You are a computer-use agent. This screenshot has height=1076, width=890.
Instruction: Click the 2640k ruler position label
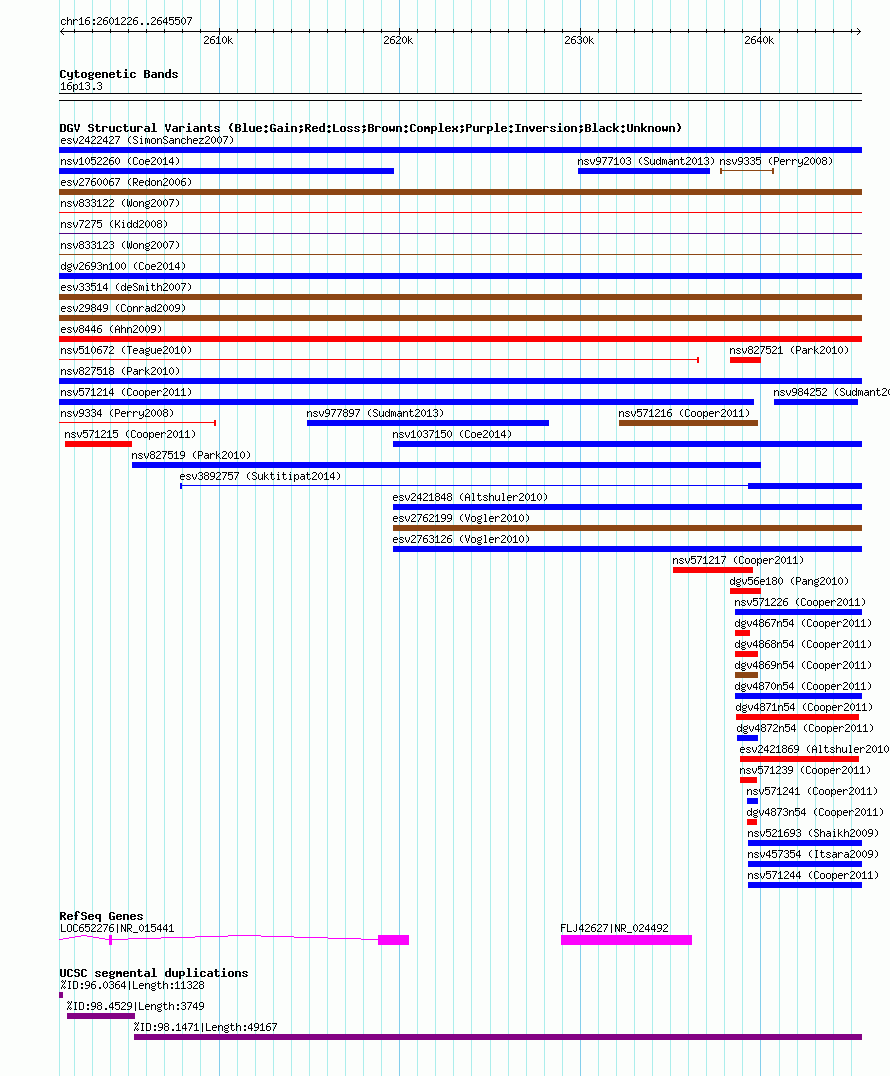(759, 40)
